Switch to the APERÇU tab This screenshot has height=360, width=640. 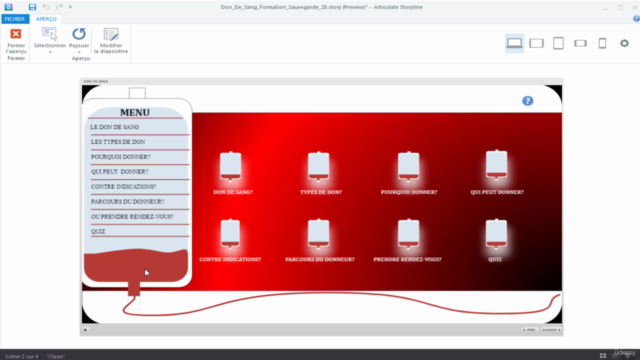[46, 19]
